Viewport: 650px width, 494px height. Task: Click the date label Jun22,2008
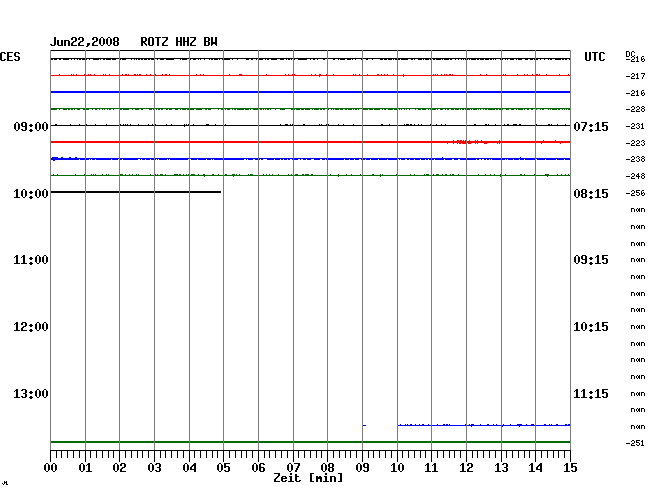(x=85, y=42)
